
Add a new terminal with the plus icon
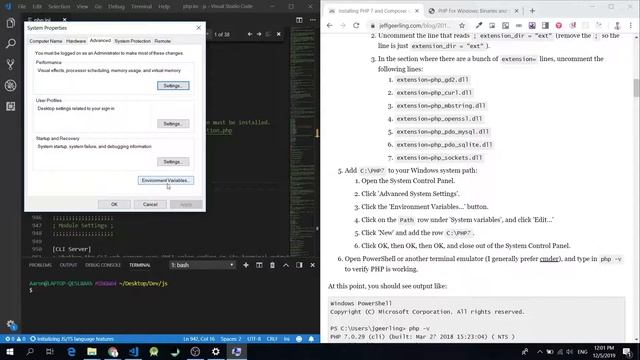(246, 265)
